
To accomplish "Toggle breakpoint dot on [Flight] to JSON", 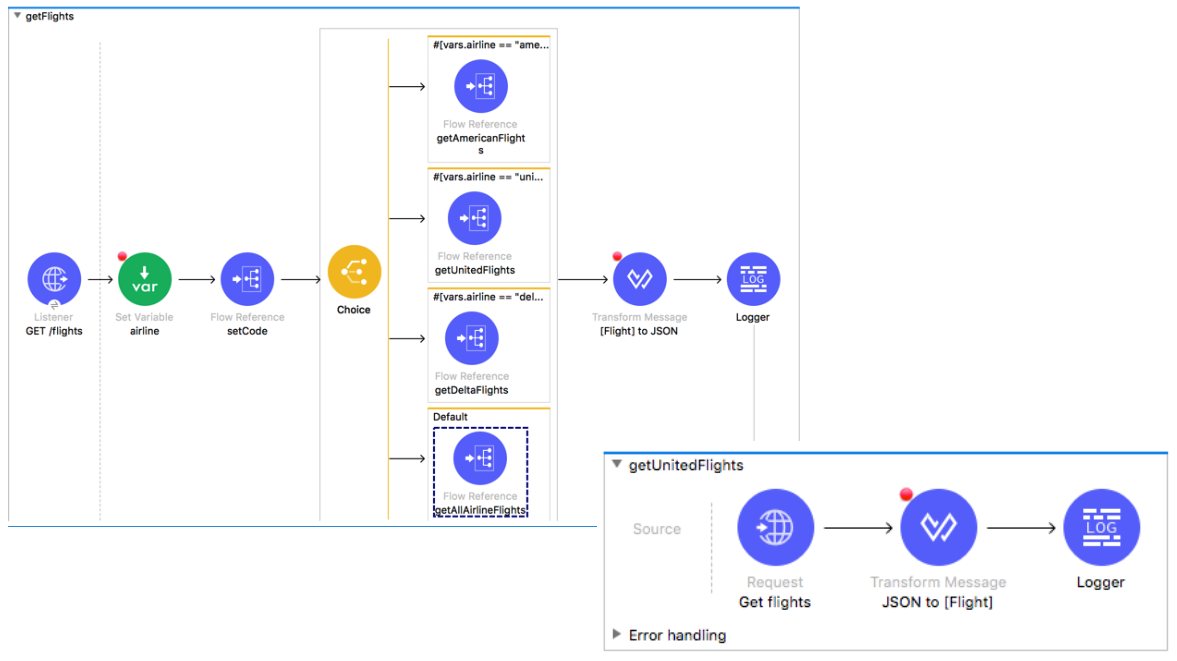I will point(617,257).
